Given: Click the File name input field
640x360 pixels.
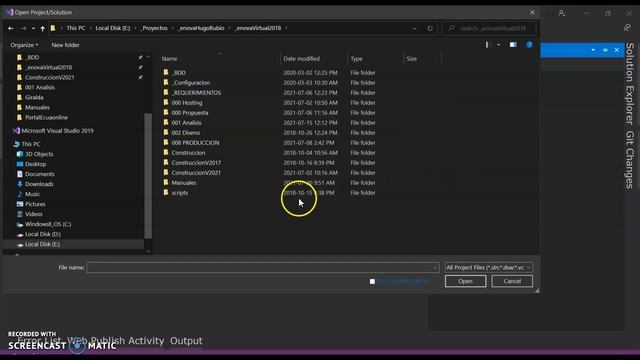Looking at the screenshot, I should 263,268.
